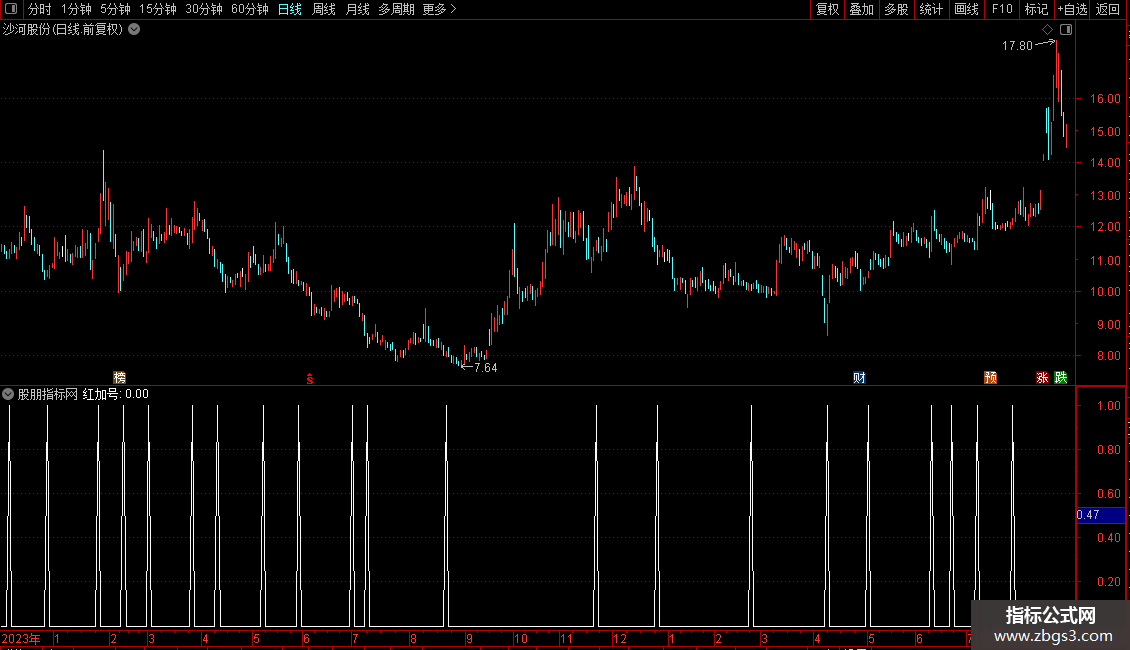
Task: Click the 红加号: 0.00 indicator value
Action: (x=115, y=394)
